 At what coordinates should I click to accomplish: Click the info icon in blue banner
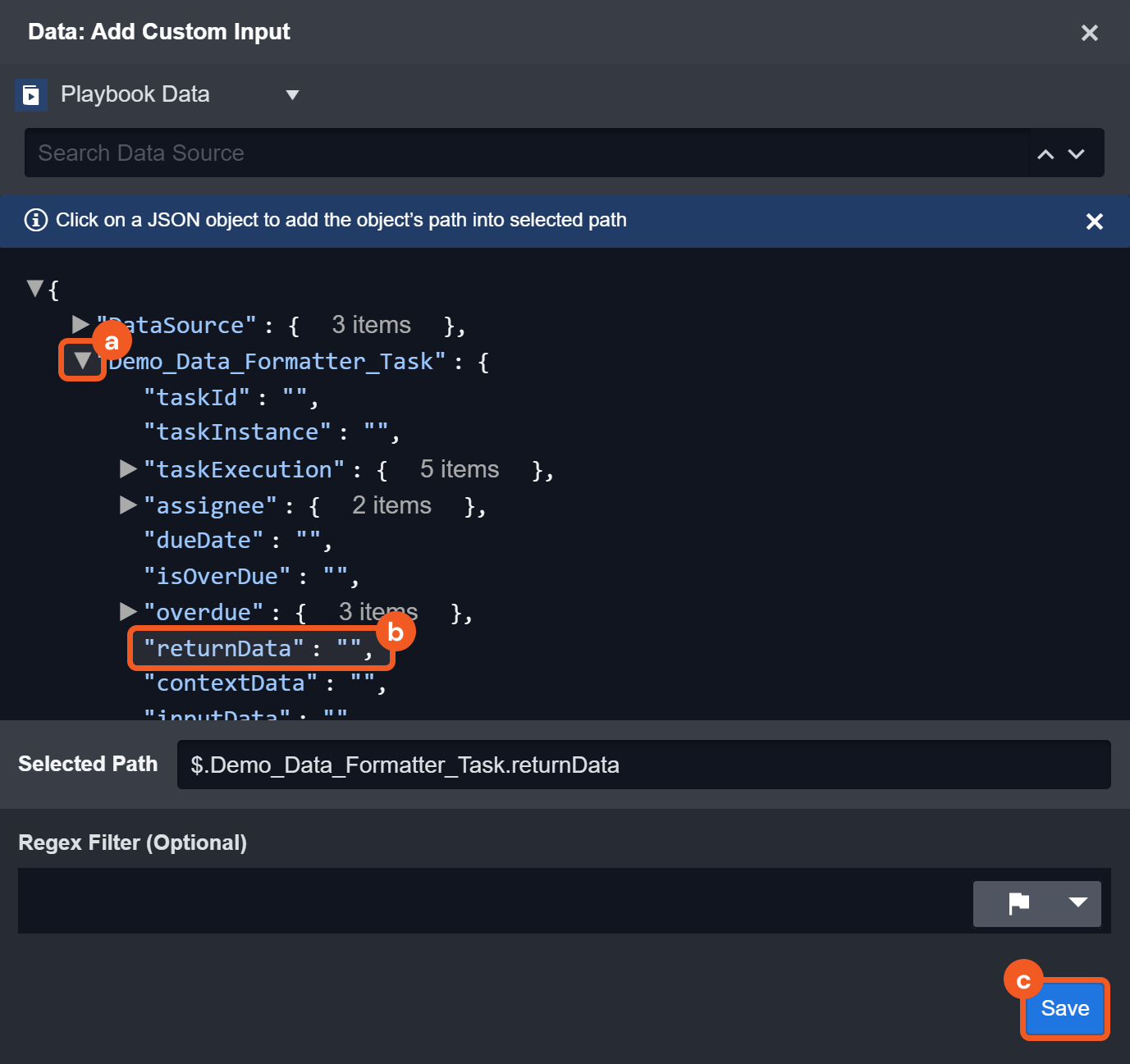coord(35,221)
